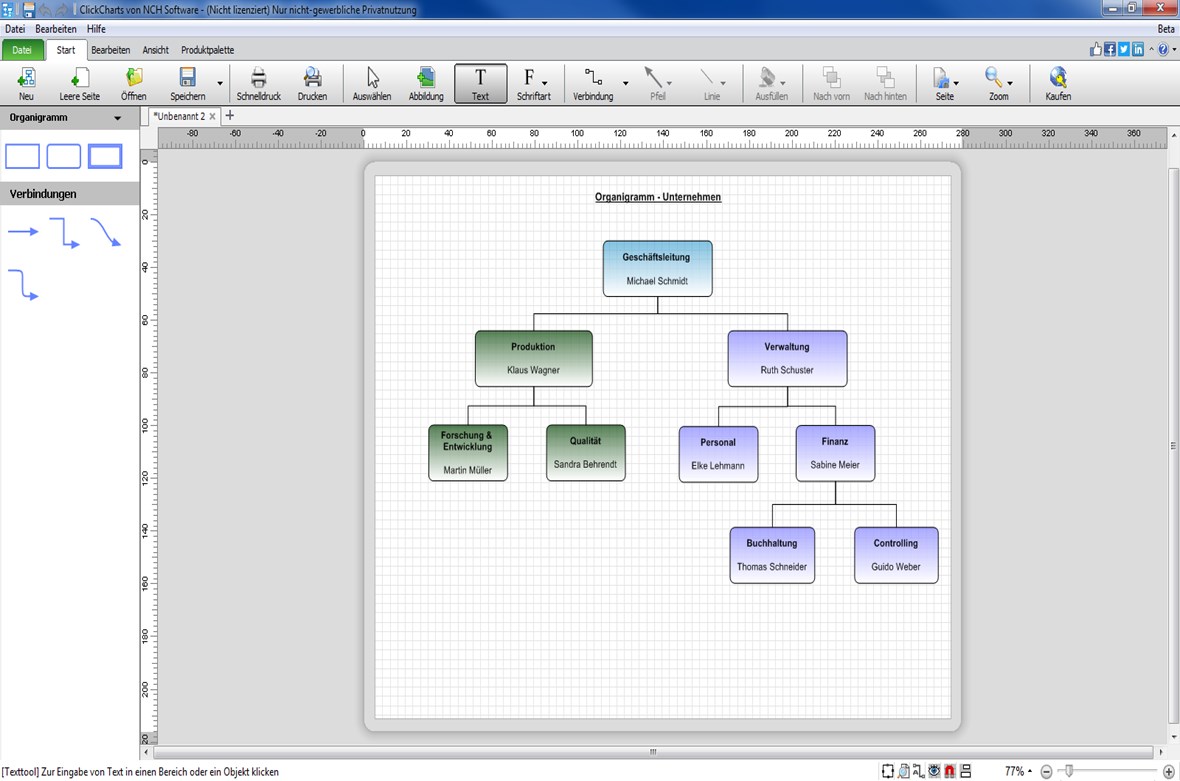Select the curved arrow connector
Screen dimensions: 1180x781
tap(105, 232)
